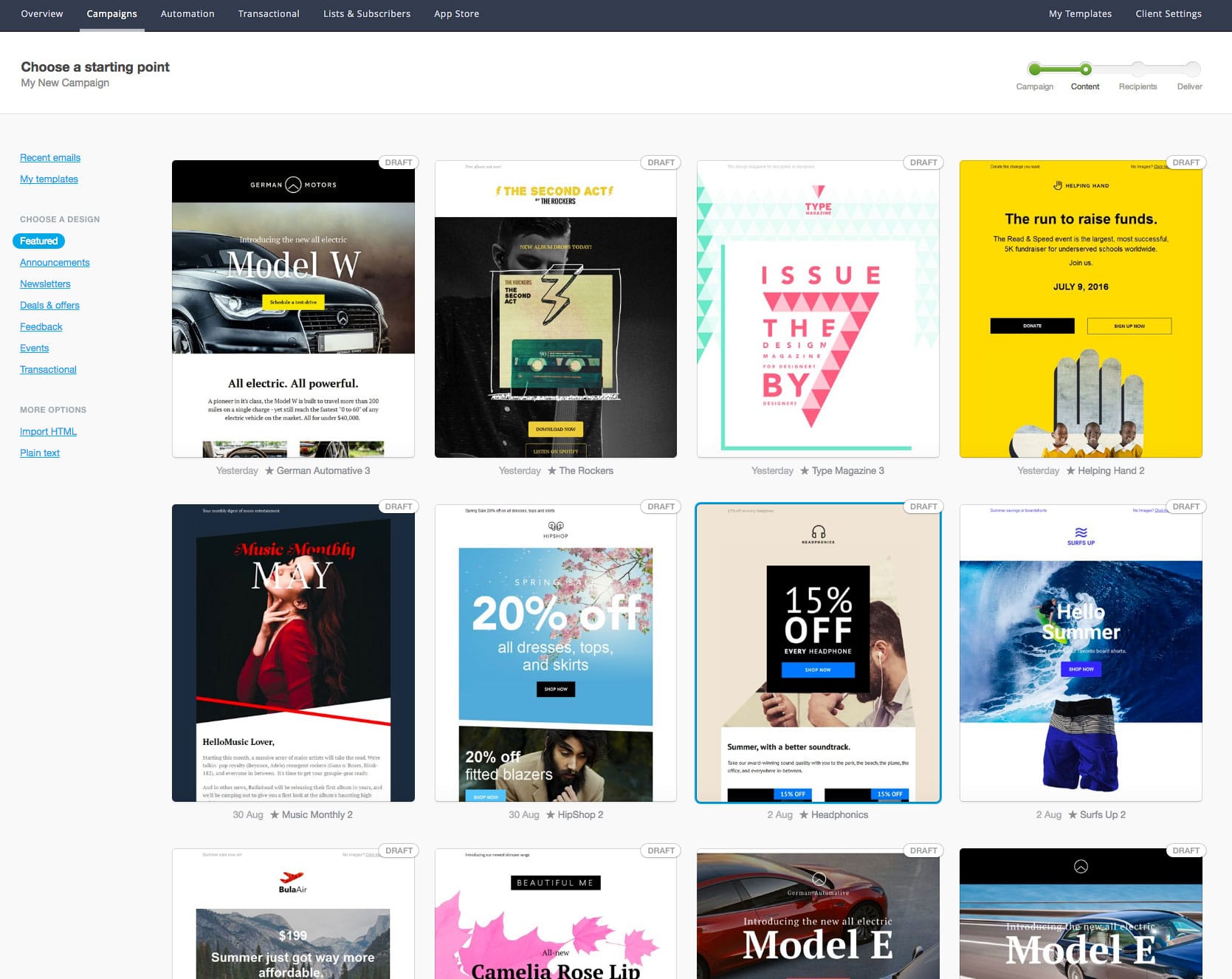The height and width of the screenshot is (979, 1232).
Task: Open the Campaigns tab
Action: tap(111, 14)
